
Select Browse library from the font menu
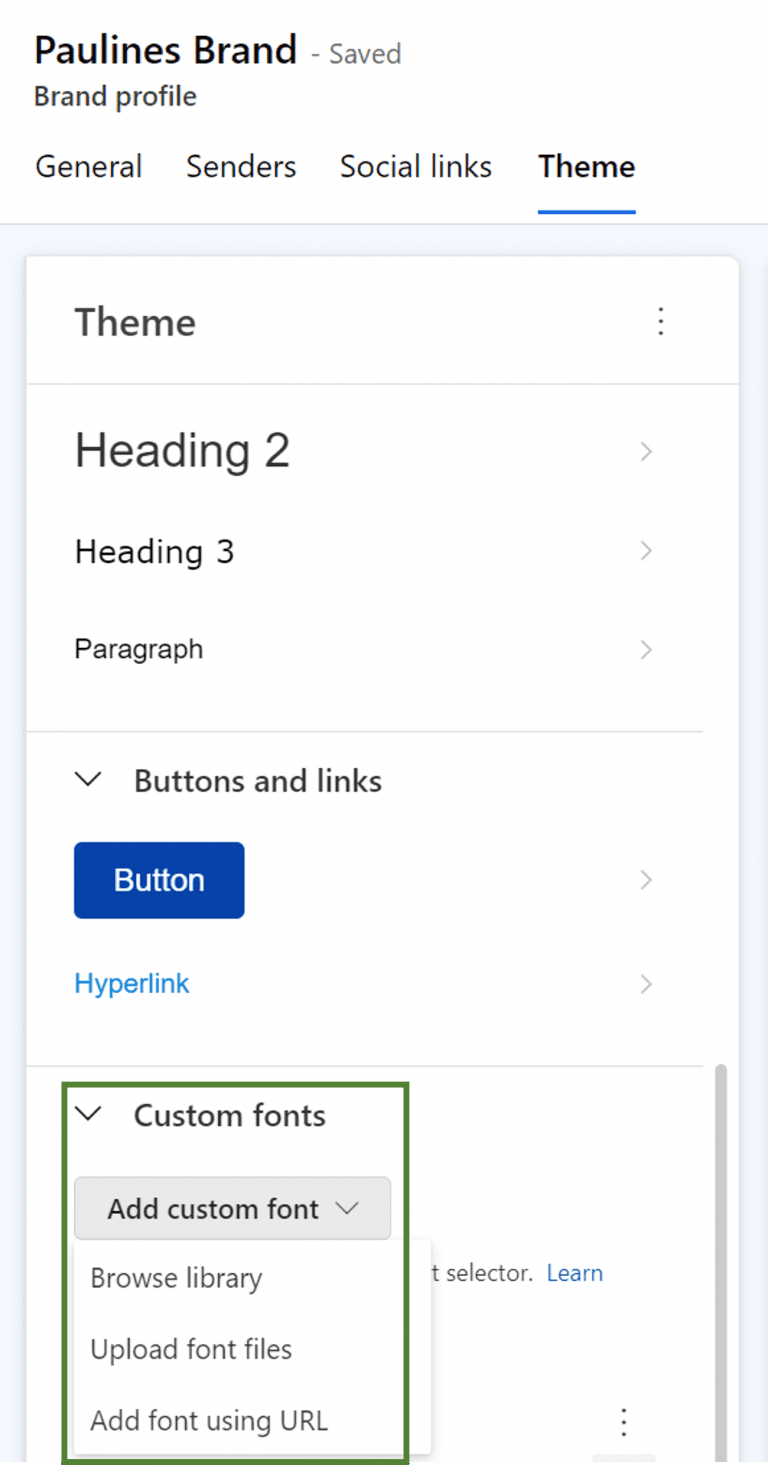(176, 1277)
